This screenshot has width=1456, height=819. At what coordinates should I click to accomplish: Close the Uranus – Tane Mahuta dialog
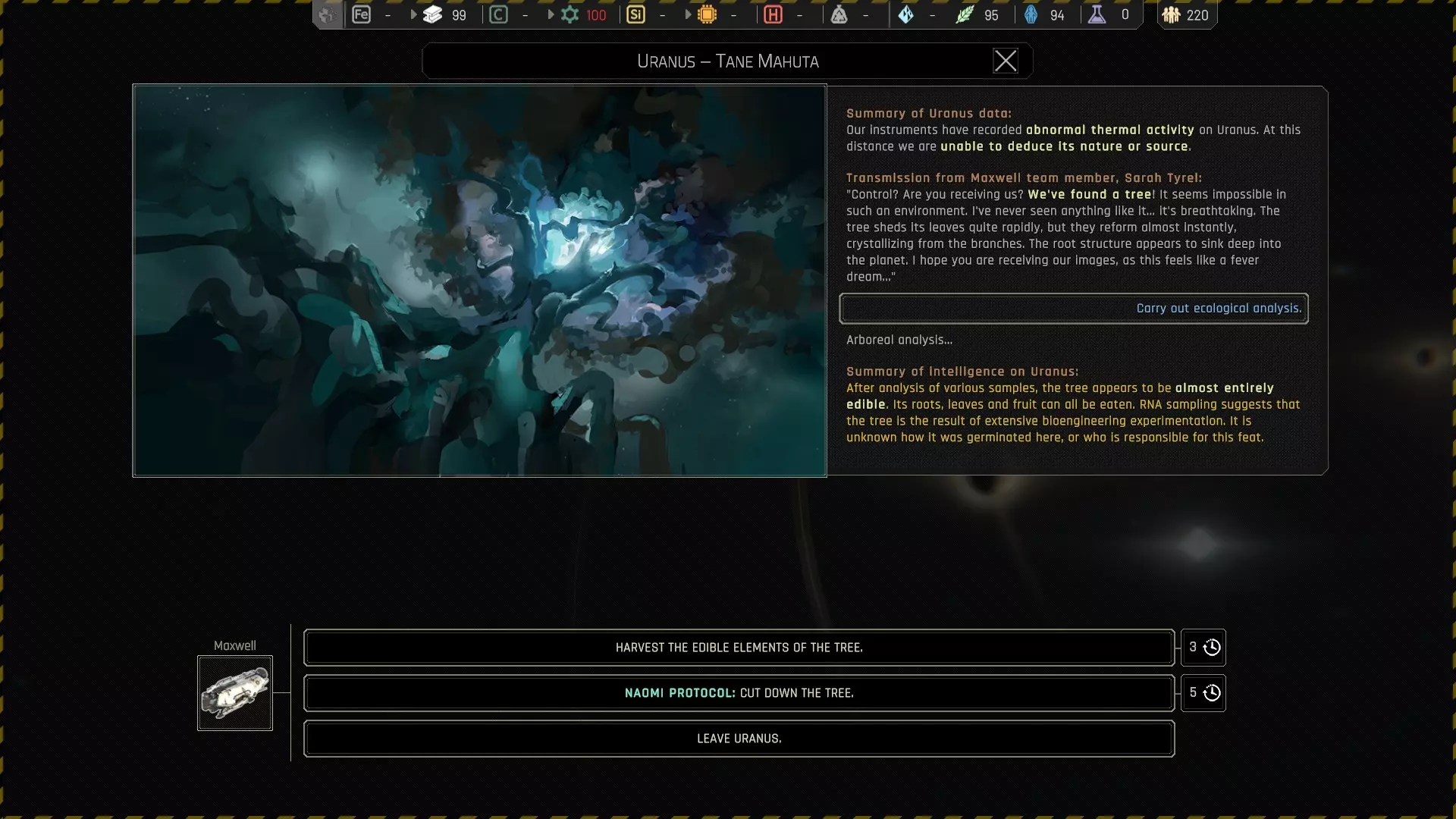click(1005, 61)
